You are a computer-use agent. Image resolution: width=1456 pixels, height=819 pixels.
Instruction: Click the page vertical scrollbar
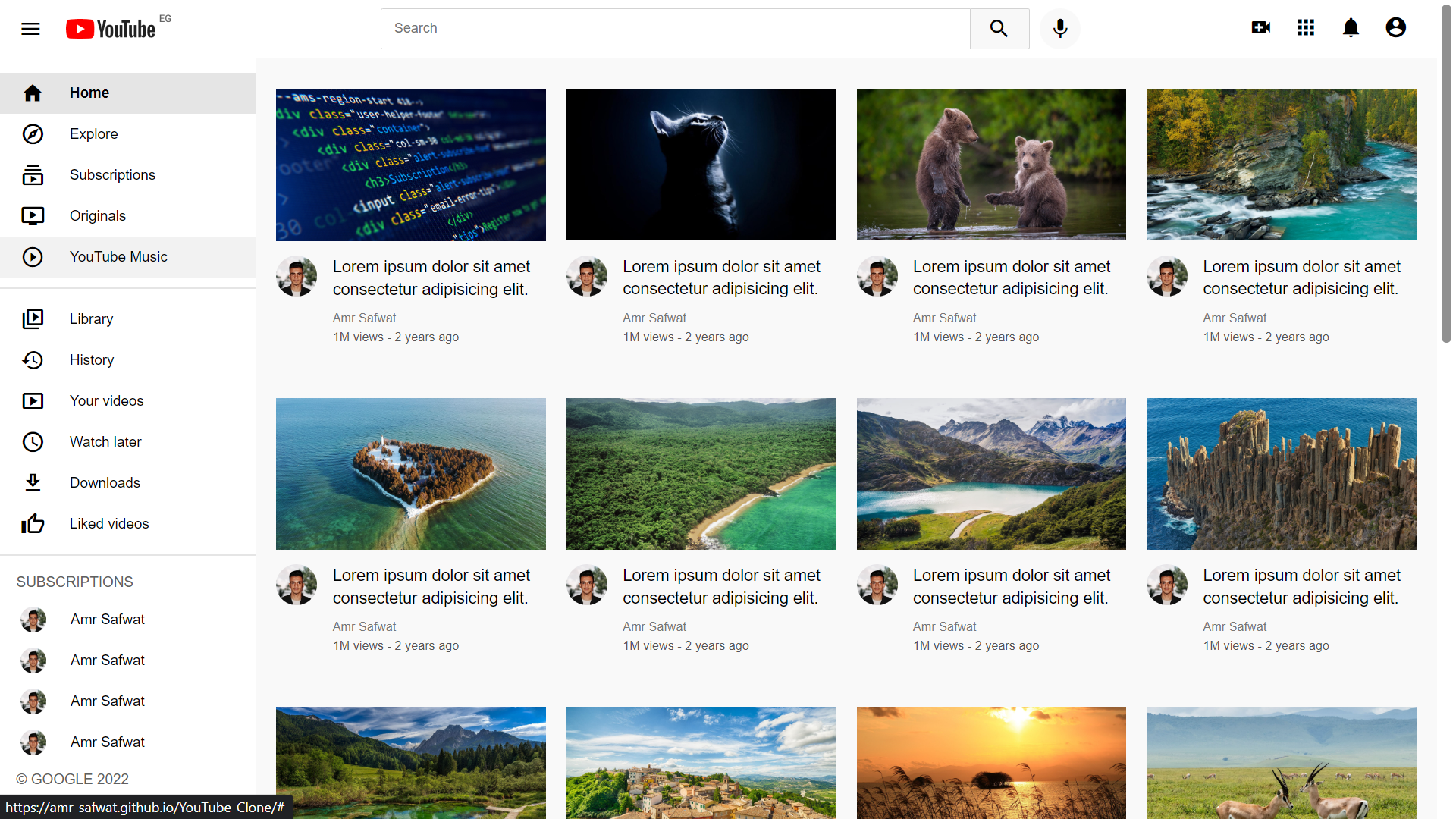coord(1446,174)
